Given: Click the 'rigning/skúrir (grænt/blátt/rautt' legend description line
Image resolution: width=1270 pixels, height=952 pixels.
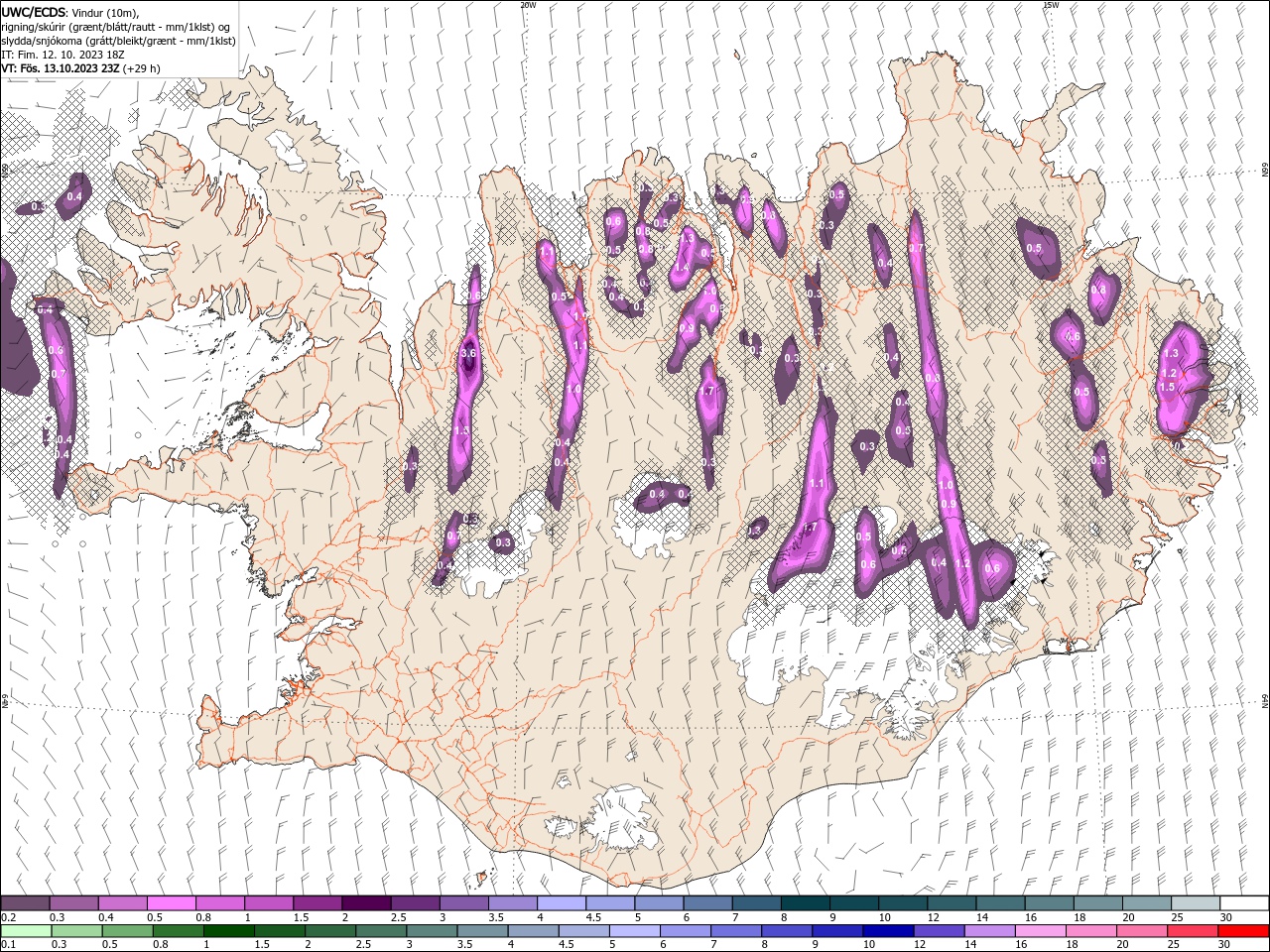Looking at the screenshot, I should (116, 27).
